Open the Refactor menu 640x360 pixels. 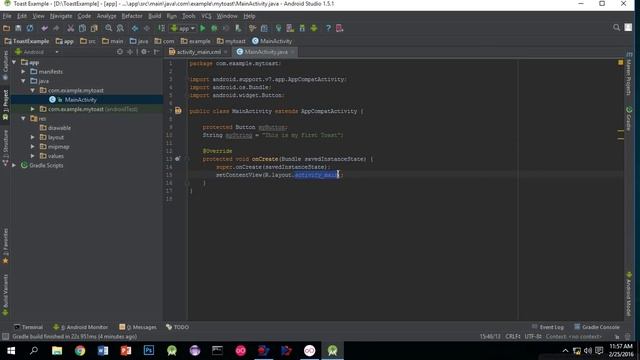click(132, 16)
